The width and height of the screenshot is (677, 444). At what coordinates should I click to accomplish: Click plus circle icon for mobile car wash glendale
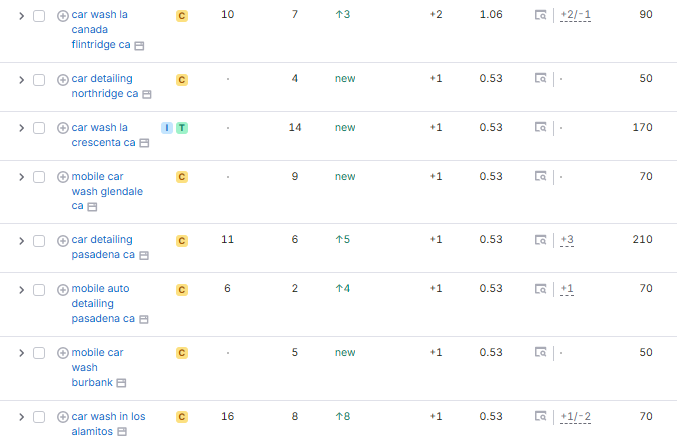63,177
